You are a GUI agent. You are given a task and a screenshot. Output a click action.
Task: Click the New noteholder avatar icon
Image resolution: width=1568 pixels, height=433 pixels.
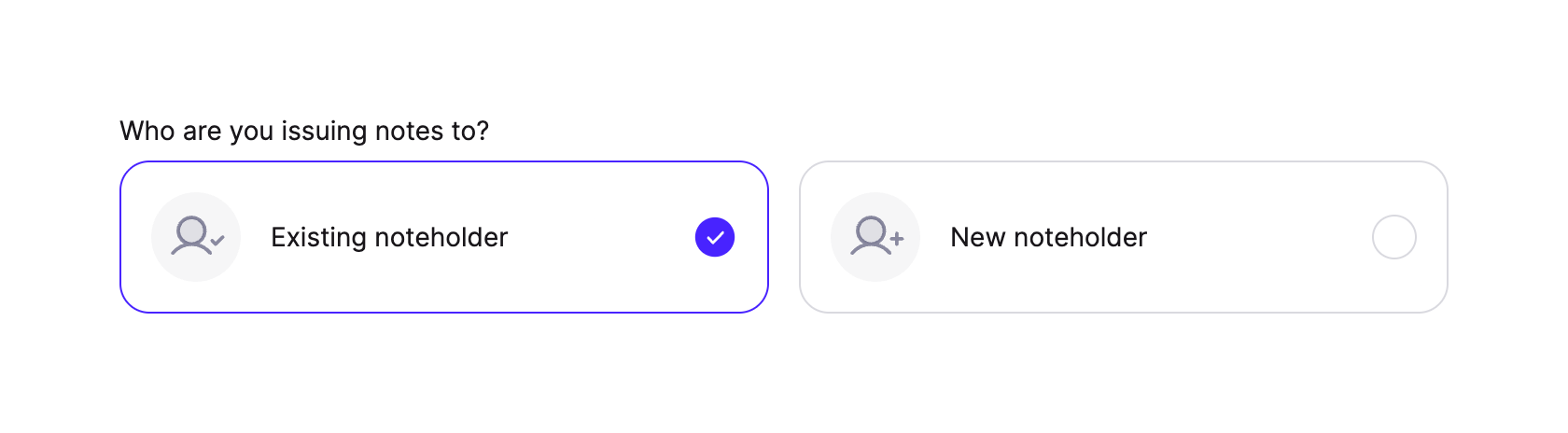pyautogui.click(x=876, y=237)
